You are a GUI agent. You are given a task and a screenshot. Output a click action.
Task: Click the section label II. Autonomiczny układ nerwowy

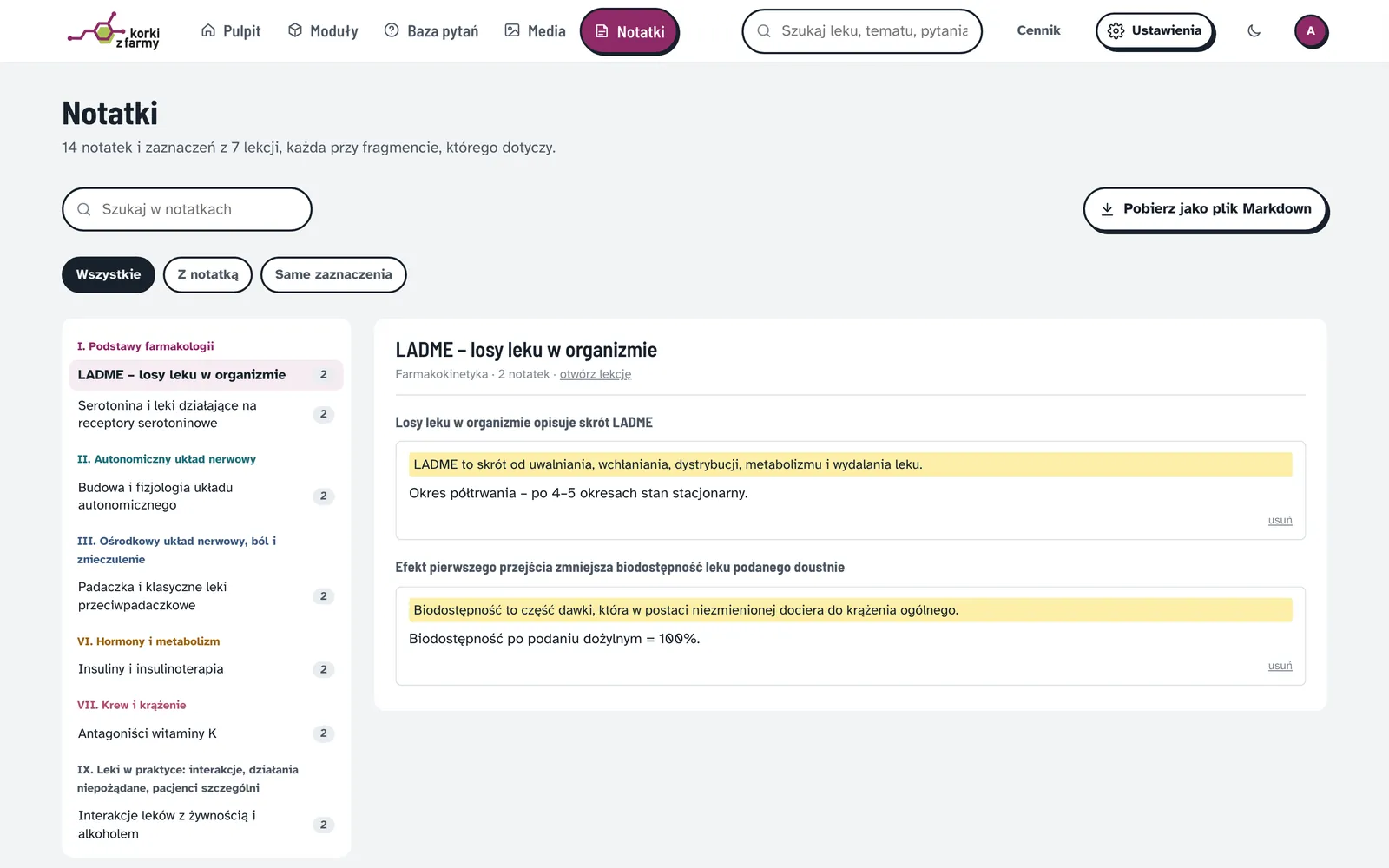(166, 459)
